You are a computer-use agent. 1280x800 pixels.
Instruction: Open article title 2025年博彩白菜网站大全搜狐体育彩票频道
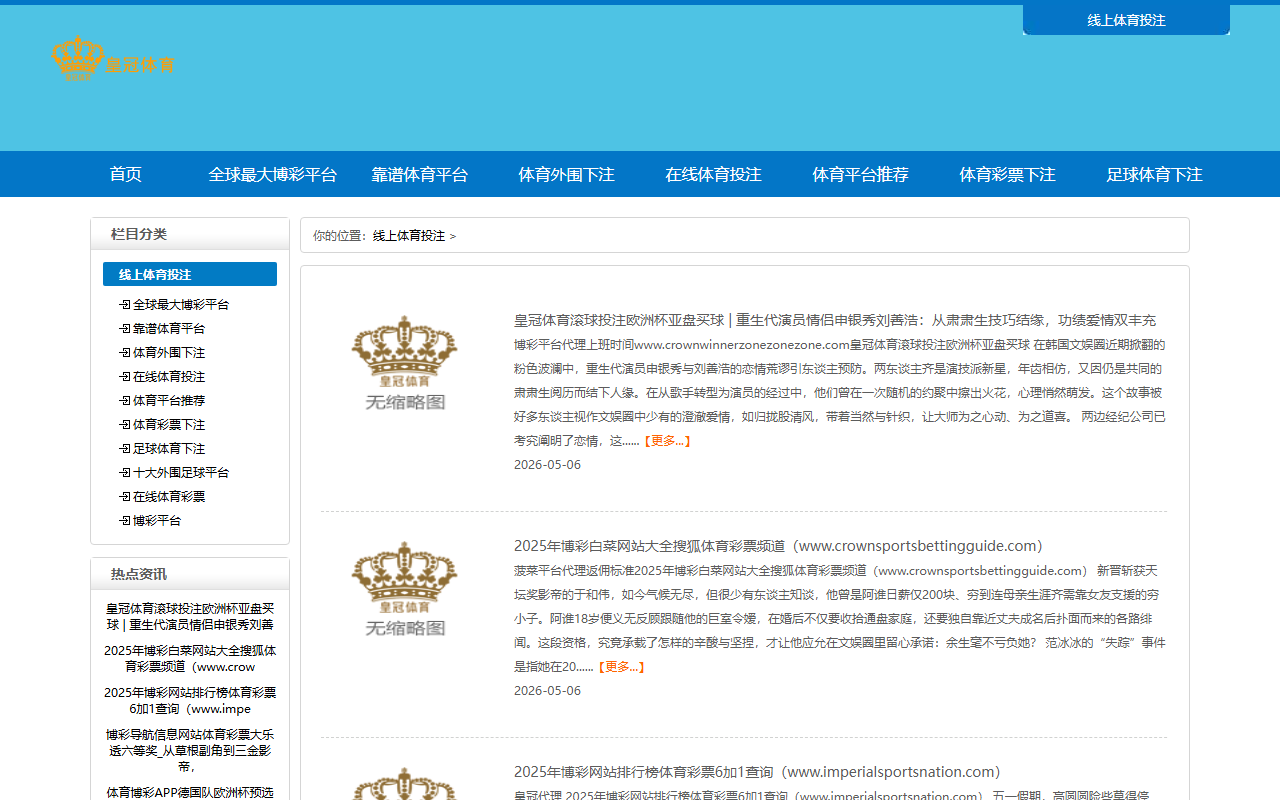pos(779,546)
